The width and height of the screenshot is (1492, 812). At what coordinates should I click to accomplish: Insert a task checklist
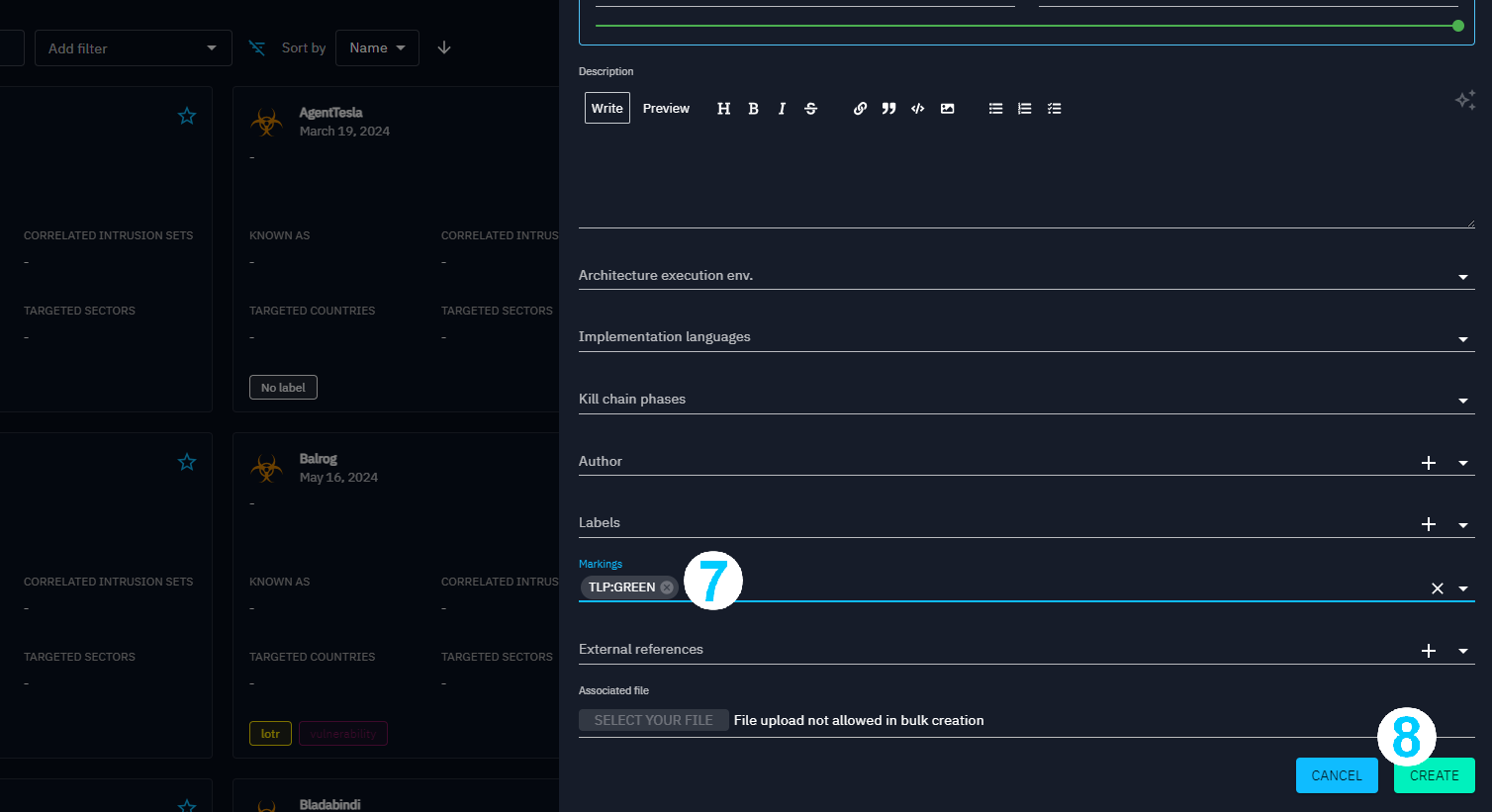pos(1054,109)
